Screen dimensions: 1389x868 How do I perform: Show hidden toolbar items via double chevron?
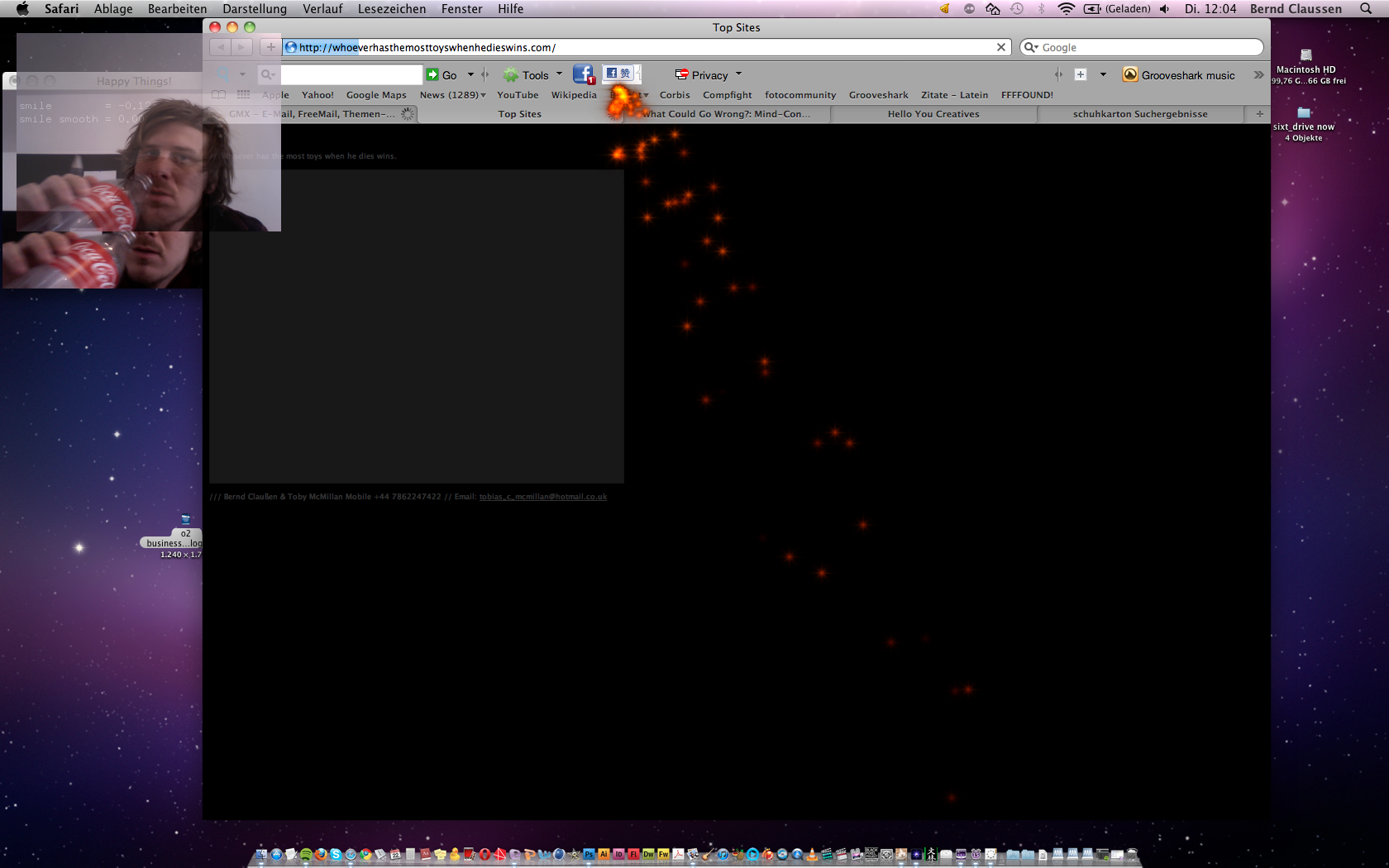pyautogui.click(x=1258, y=75)
